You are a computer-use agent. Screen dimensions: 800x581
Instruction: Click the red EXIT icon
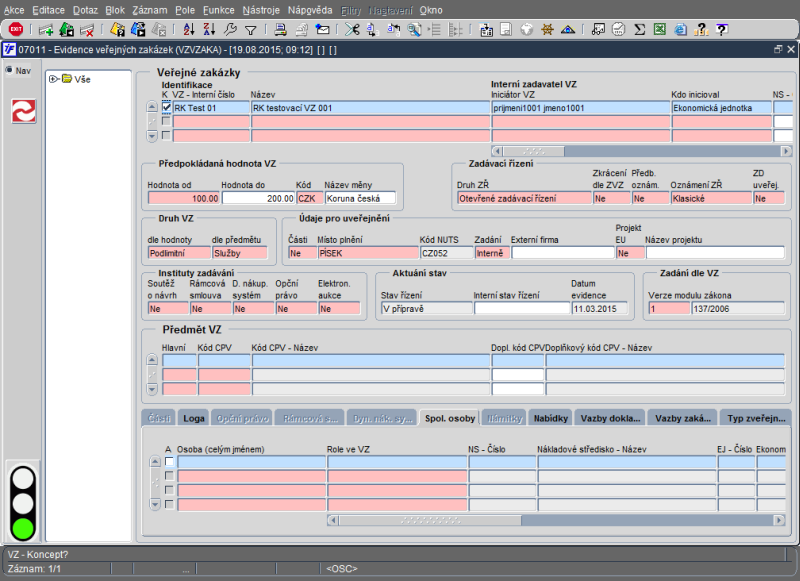(16, 29)
